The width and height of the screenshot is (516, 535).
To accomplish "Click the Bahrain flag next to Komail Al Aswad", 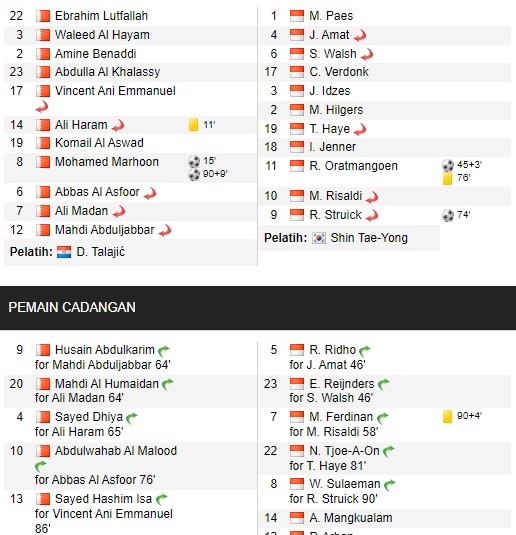I will [43, 143].
